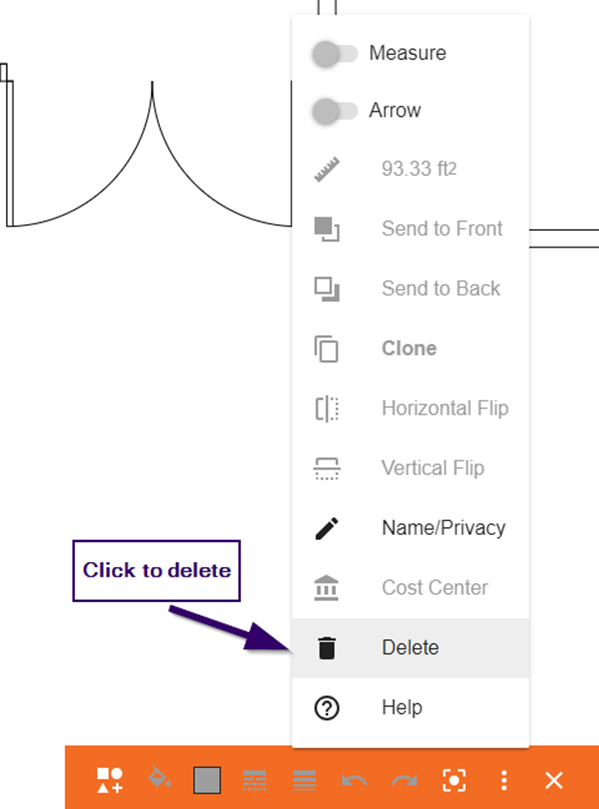Open the gray fill color swatch
The height and width of the screenshot is (809, 599).
point(207,780)
